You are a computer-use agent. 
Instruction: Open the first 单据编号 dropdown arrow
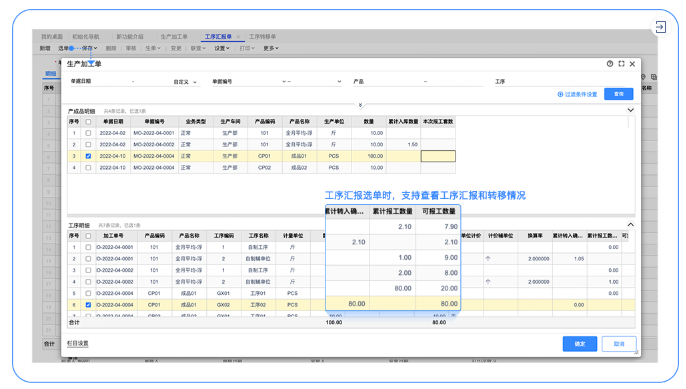point(284,81)
